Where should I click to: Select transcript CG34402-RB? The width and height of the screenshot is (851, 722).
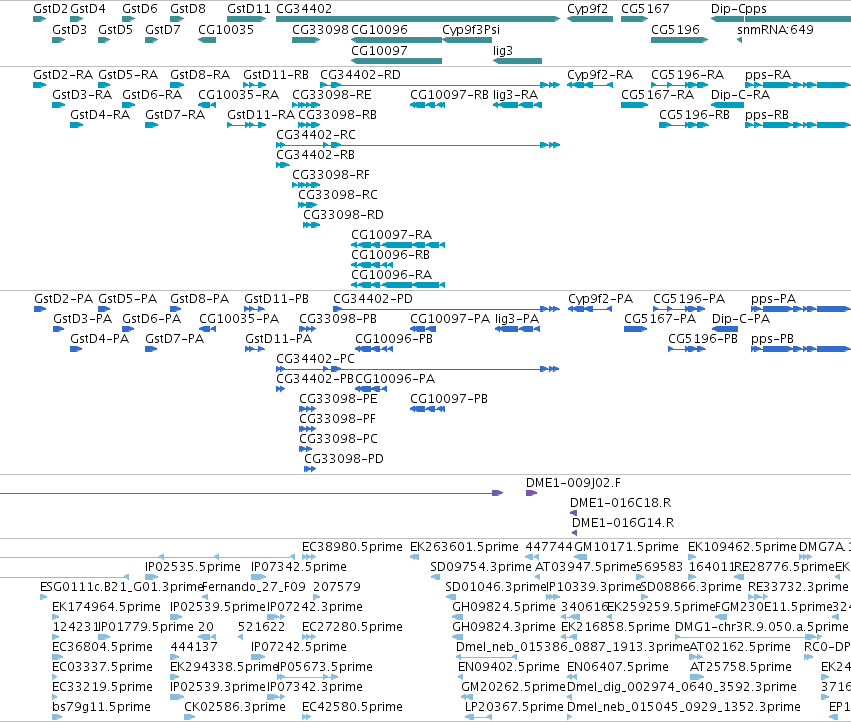315,155
